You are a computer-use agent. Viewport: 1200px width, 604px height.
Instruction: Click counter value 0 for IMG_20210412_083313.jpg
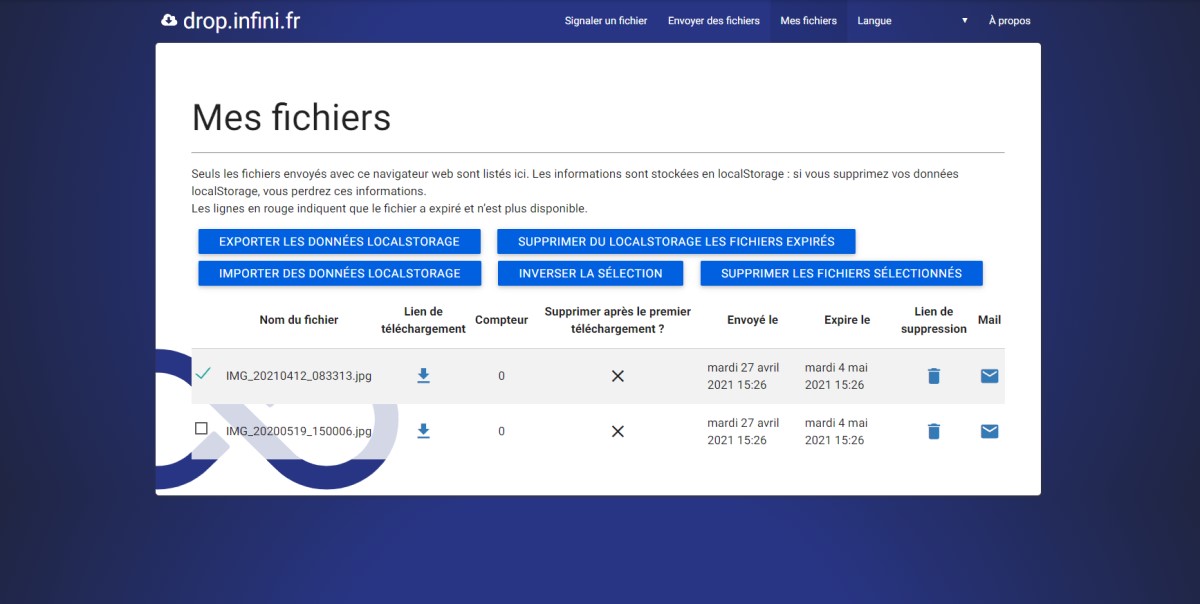(501, 376)
